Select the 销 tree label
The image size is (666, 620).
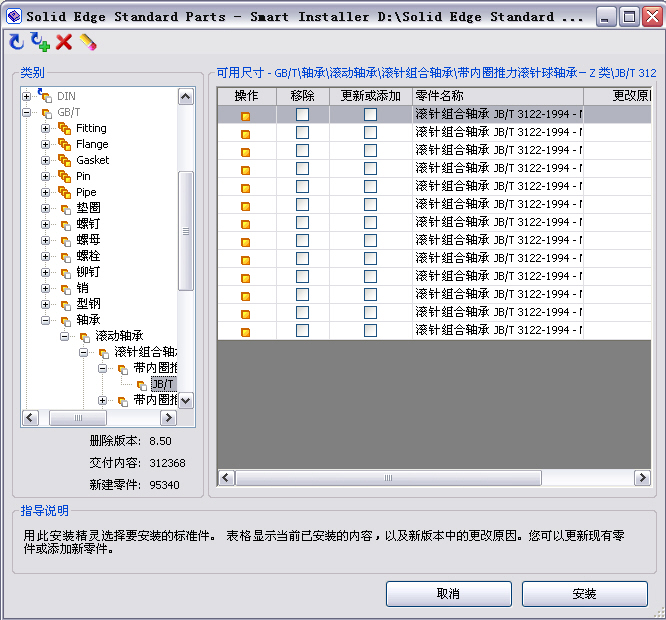[82, 288]
